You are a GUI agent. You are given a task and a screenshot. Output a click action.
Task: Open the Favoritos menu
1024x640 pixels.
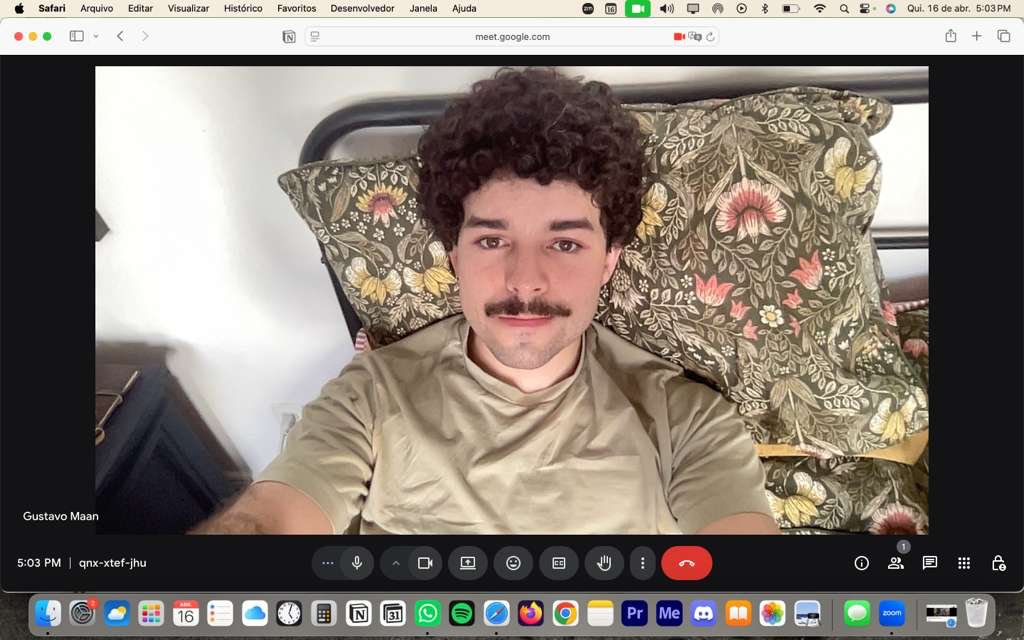296,8
